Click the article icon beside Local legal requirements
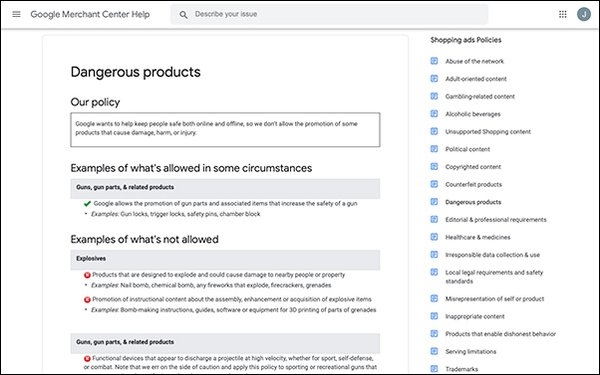Image resolution: width=600 pixels, height=375 pixels. click(434, 272)
